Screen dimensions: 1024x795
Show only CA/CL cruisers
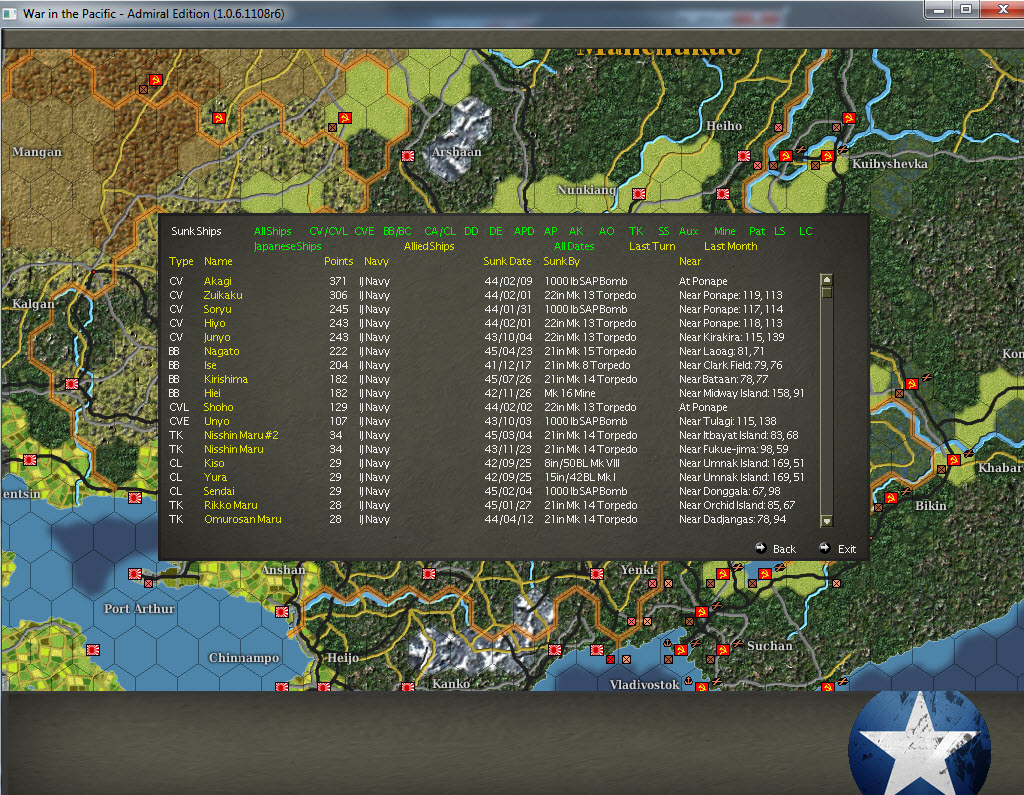click(440, 231)
